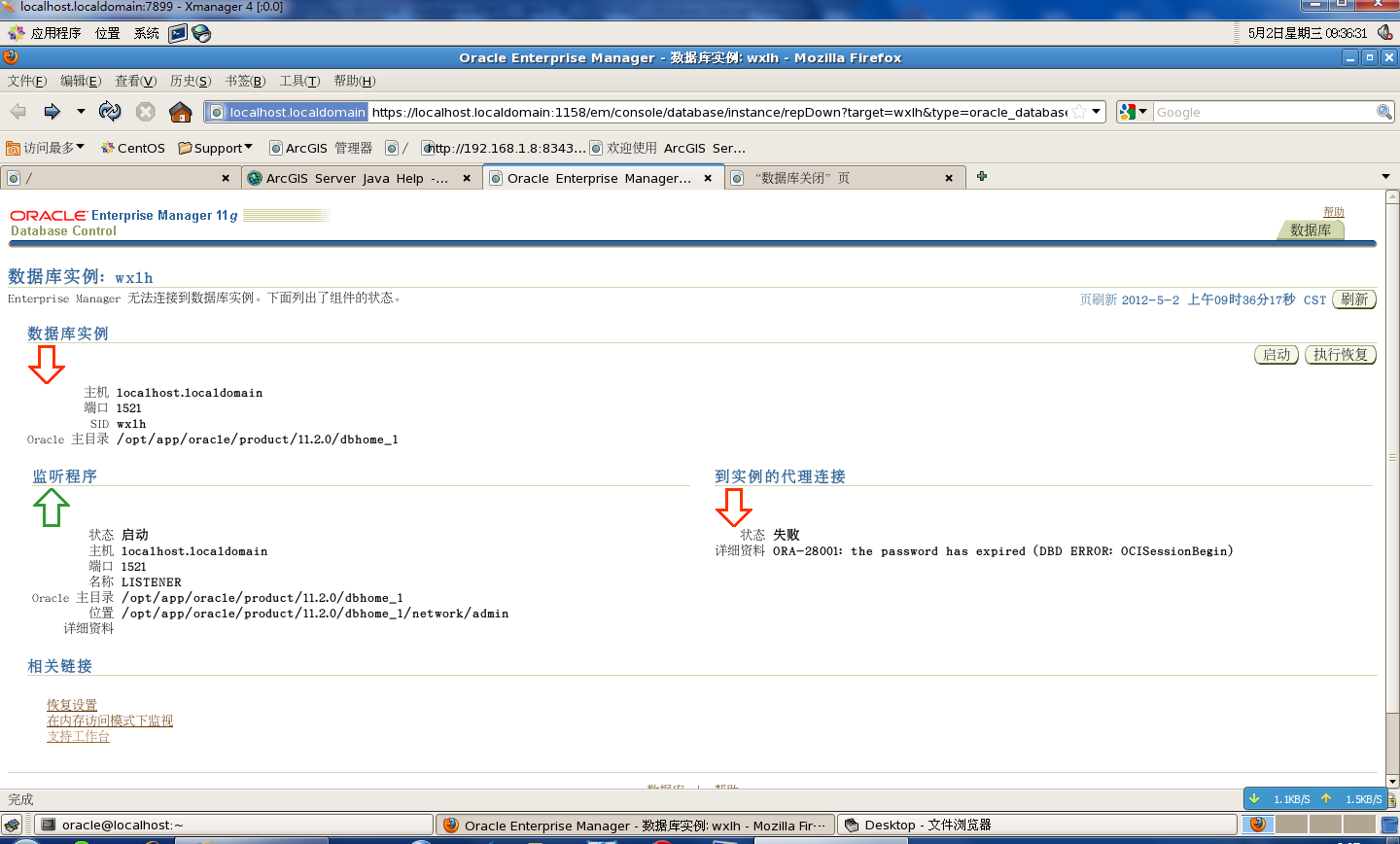
Task: Open the CentOS bookmark
Action: 133,148
